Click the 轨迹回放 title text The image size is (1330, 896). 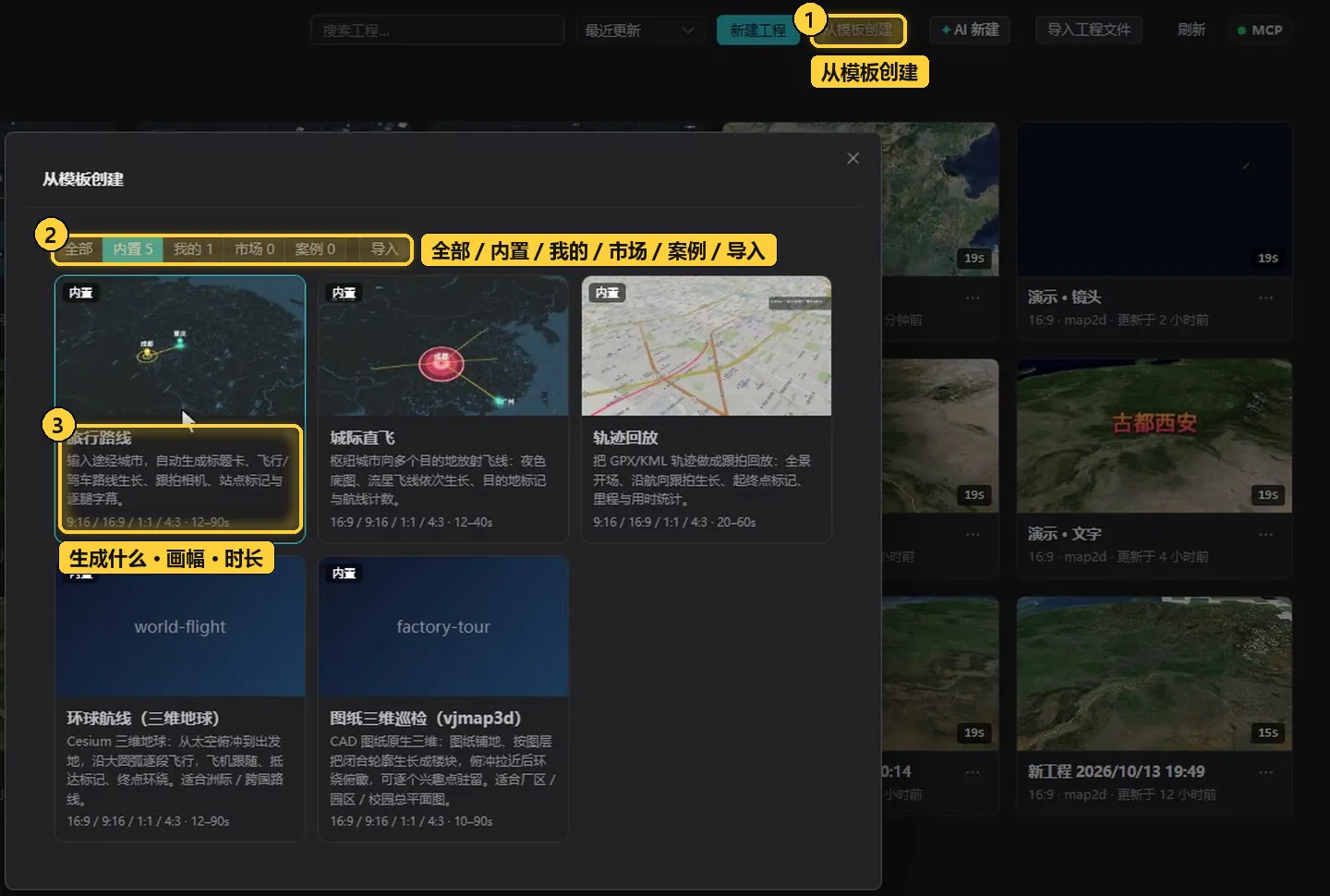coord(625,438)
